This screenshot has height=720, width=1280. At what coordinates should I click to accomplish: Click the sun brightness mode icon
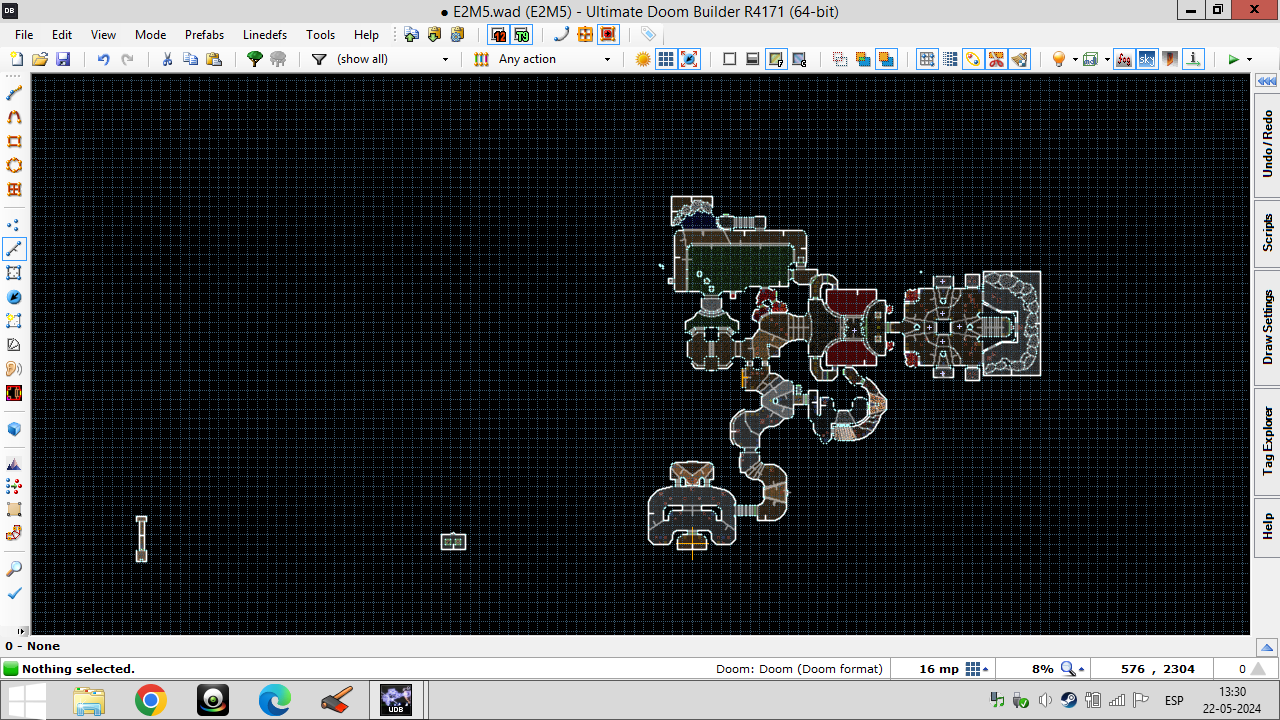[643, 60]
